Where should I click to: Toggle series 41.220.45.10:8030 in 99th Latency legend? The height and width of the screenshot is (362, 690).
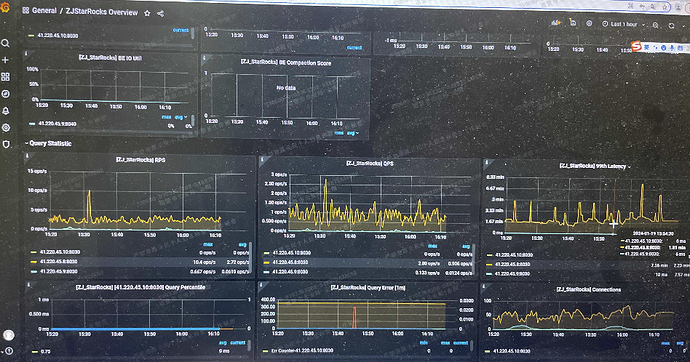514,255
